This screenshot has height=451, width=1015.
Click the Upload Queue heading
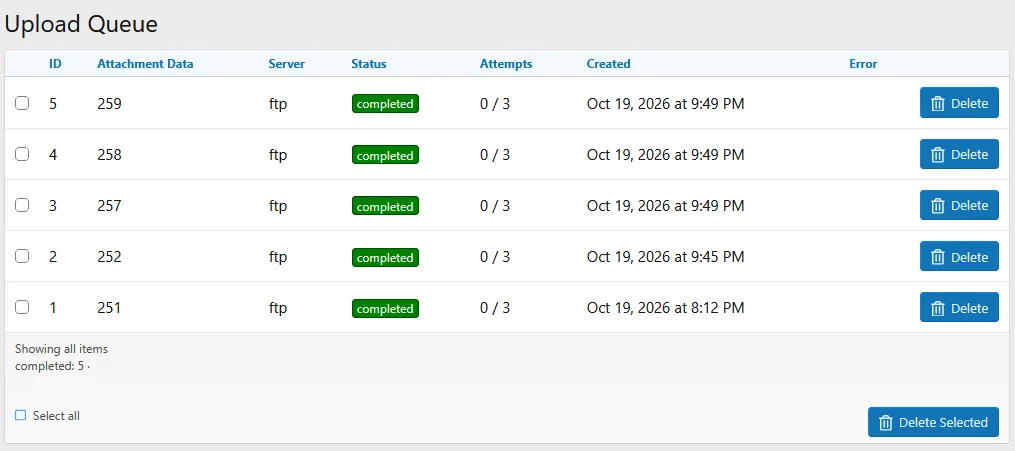81,24
